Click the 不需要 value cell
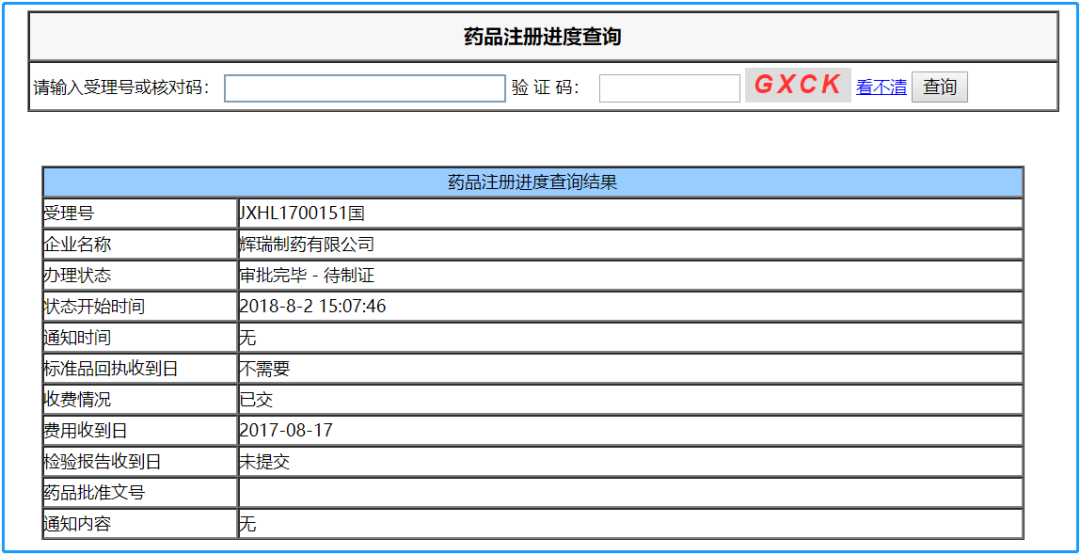Screen dimensions: 1080x554 [x=265, y=368]
